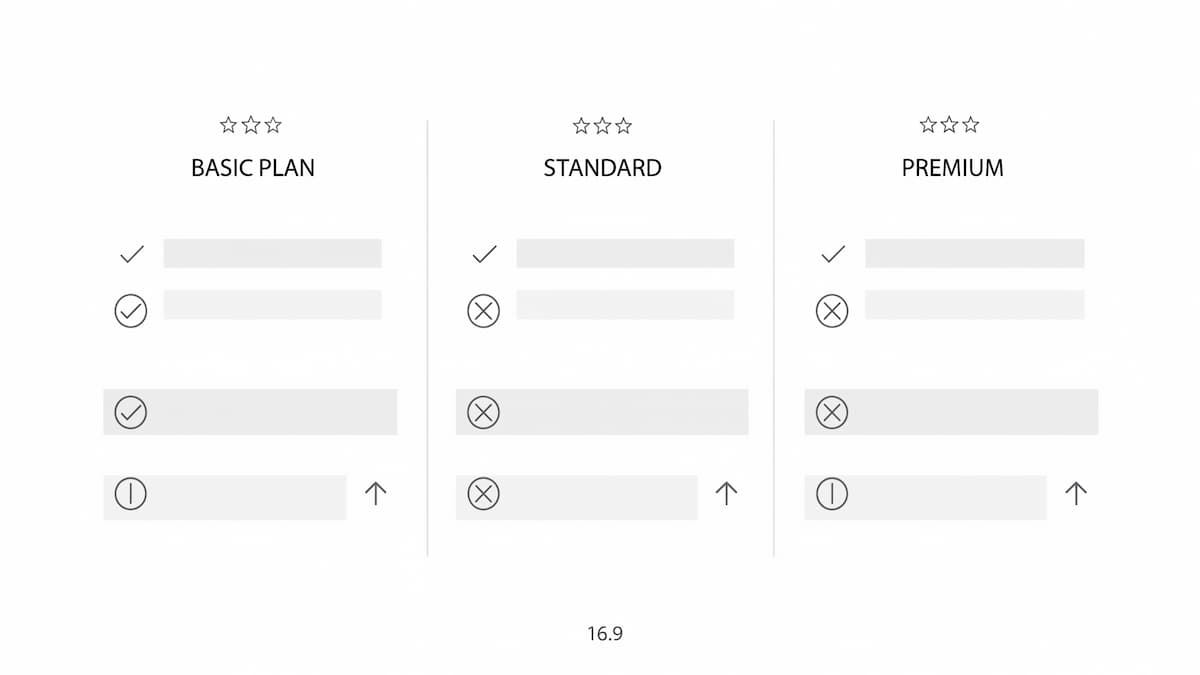1200x675 pixels.
Task: Click the up arrow in the Premium column
Action: [x=1076, y=493]
